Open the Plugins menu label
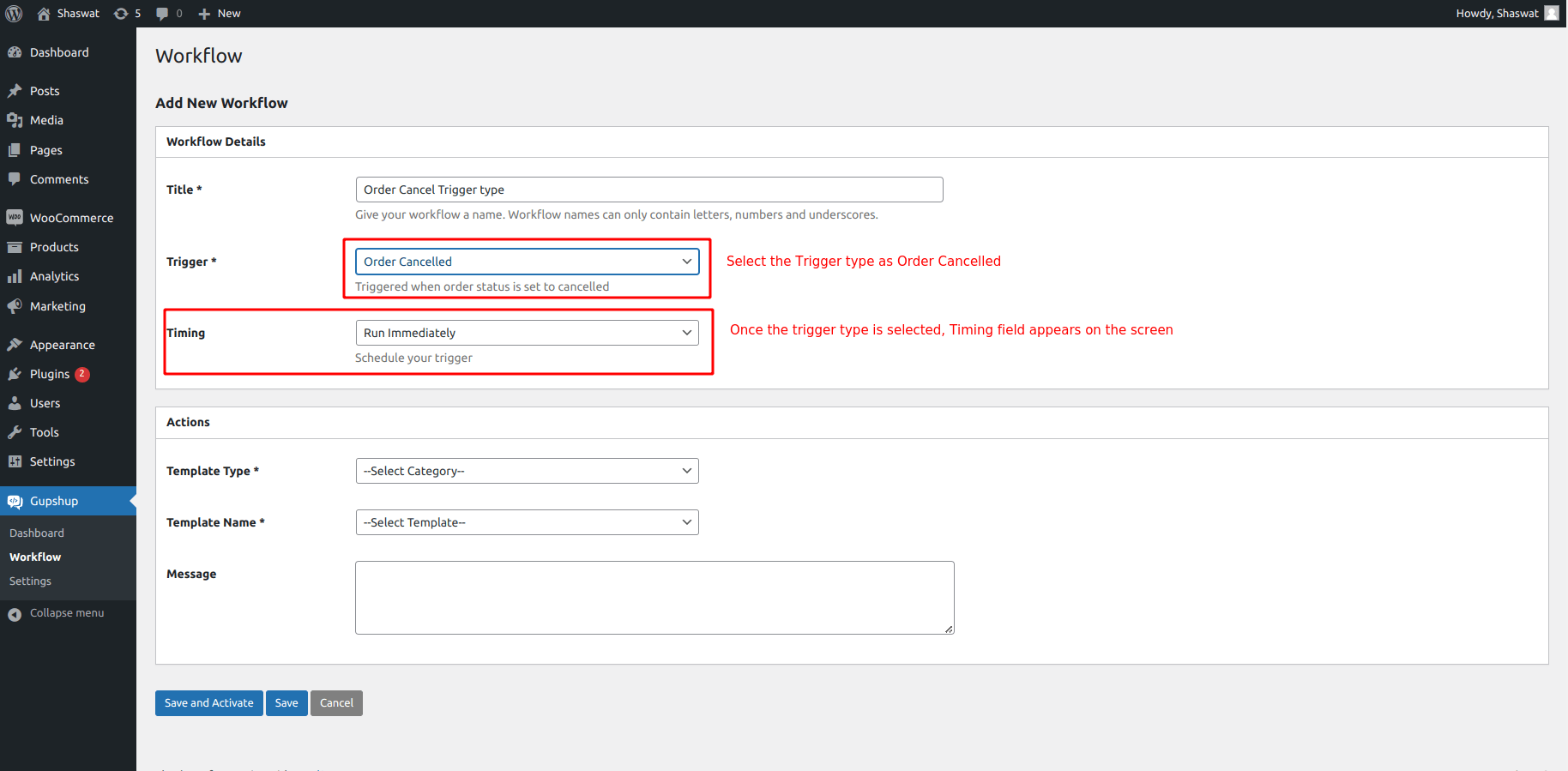1568x771 pixels. point(50,374)
